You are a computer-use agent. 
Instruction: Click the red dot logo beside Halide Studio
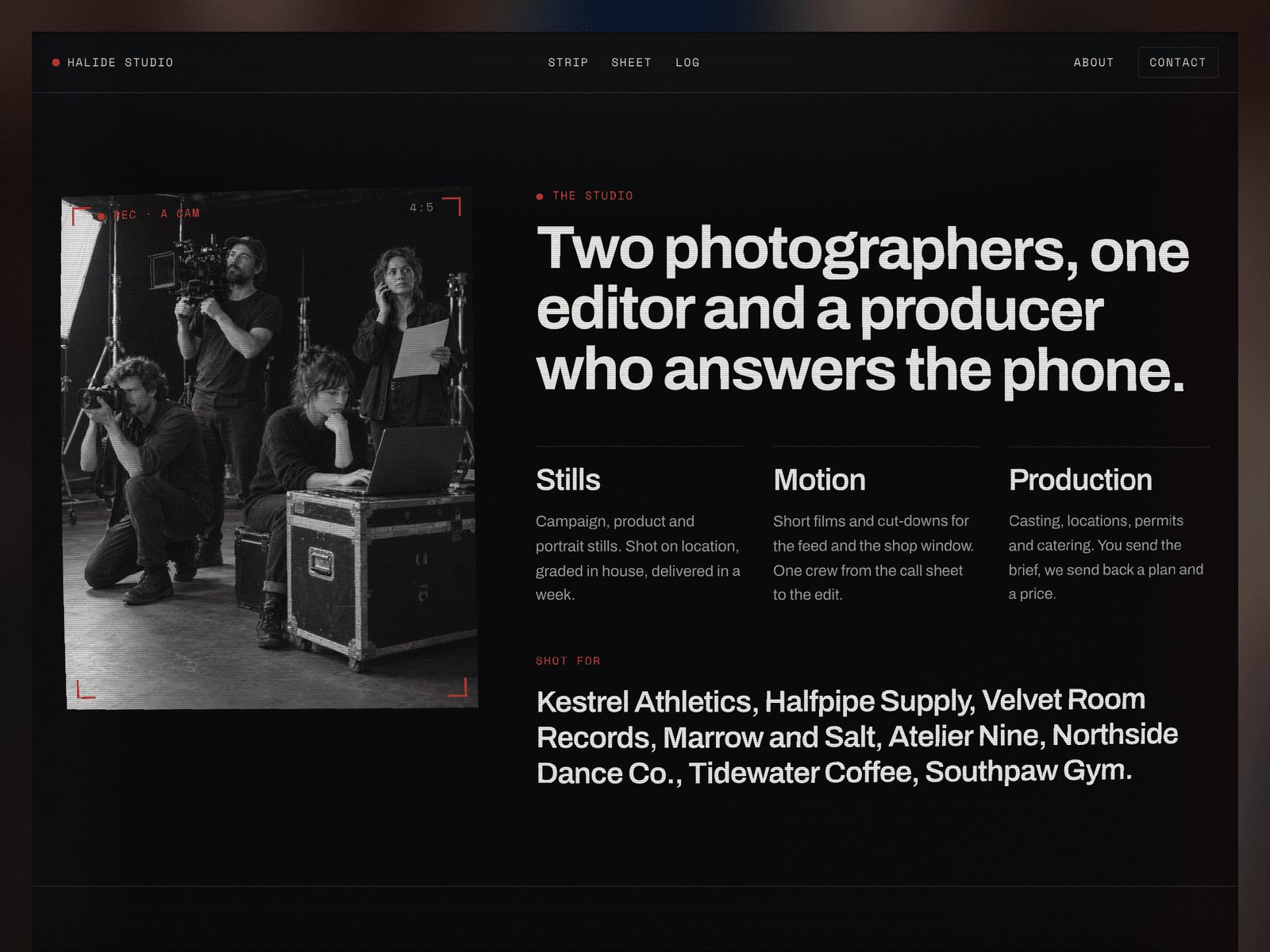click(x=56, y=63)
